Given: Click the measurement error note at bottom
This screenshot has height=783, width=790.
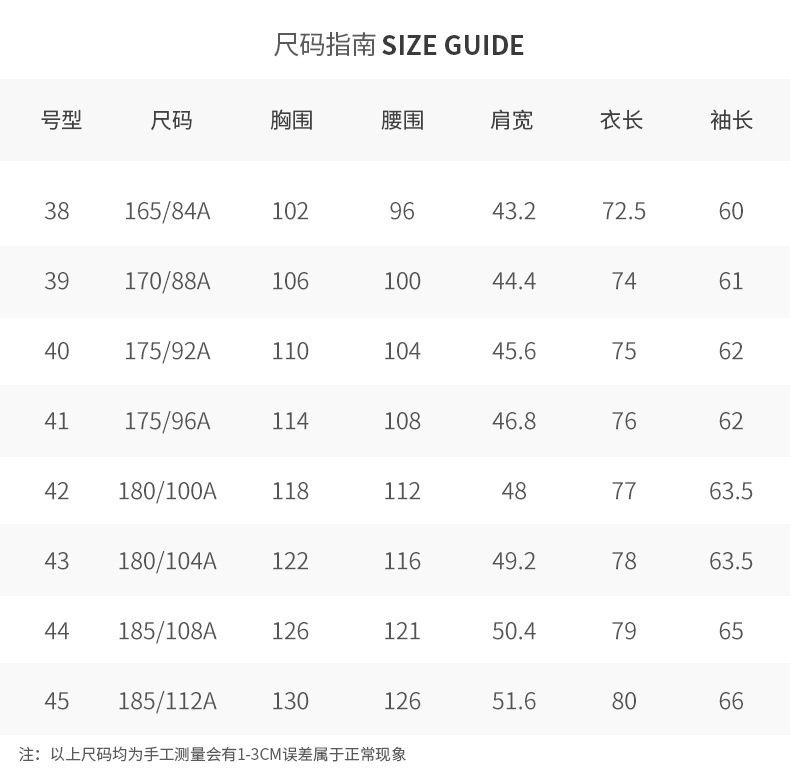Looking at the screenshot, I should tap(213, 755).
